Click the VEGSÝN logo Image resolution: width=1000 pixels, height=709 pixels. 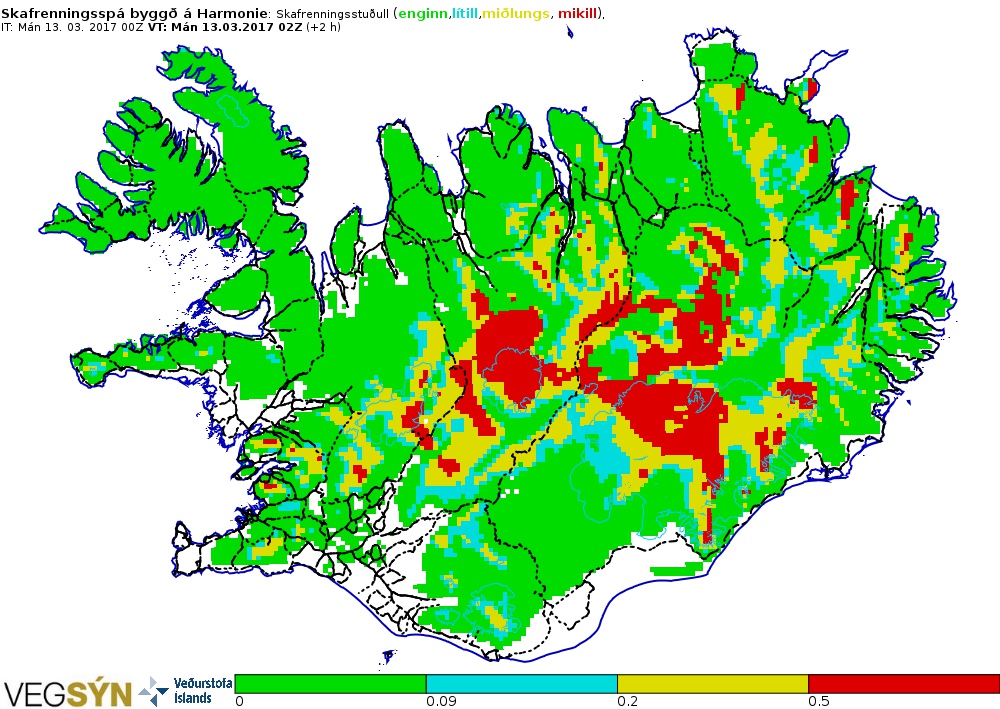pyautogui.click(x=68, y=693)
